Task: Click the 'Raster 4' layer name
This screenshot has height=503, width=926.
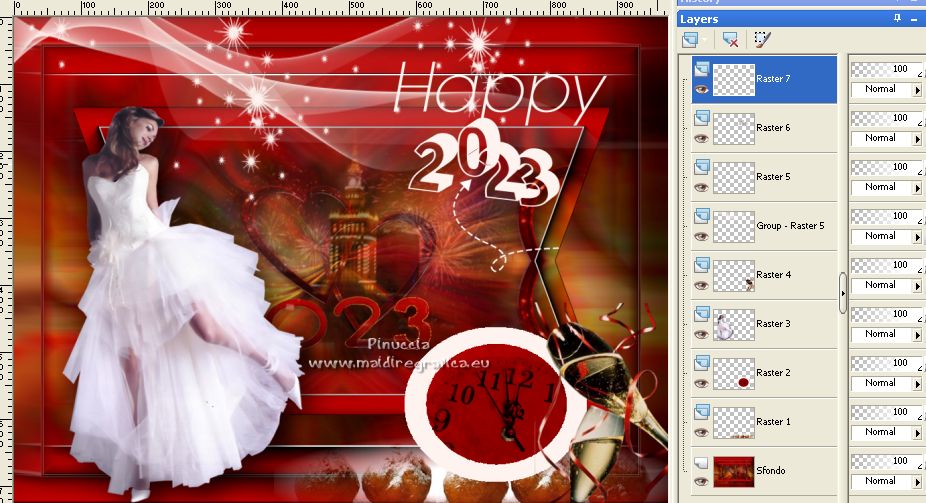Action: [773, 275]
